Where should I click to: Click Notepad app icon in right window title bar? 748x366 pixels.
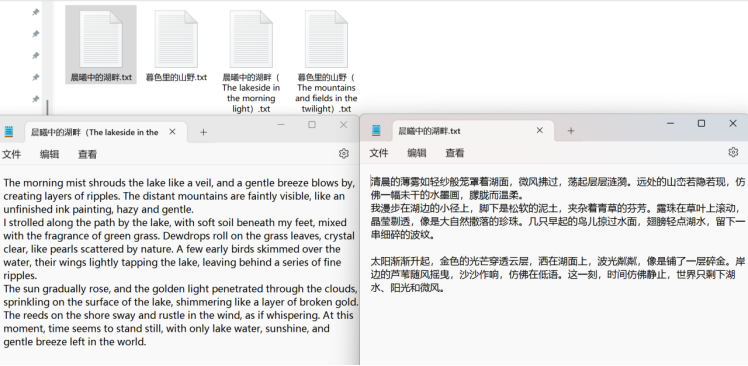(376, 130)
